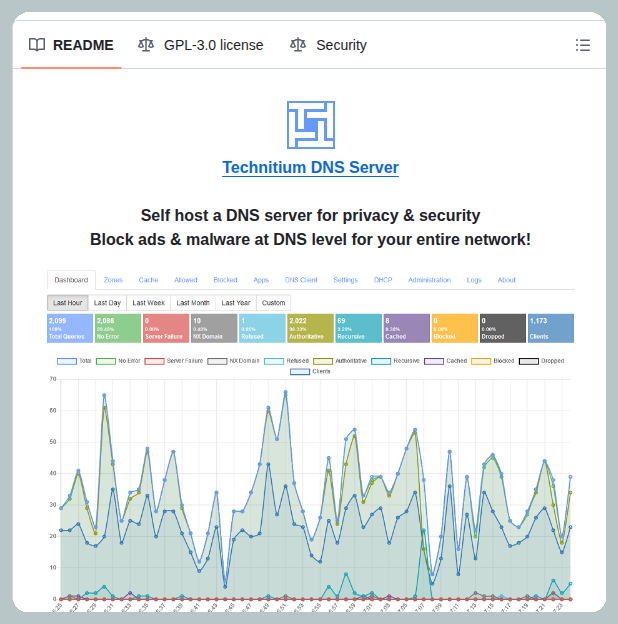Image resolution: width=618 pixels, height=624 pixels.
Task: Click the red Server Failure stat tile
Action: pos(166,328)
